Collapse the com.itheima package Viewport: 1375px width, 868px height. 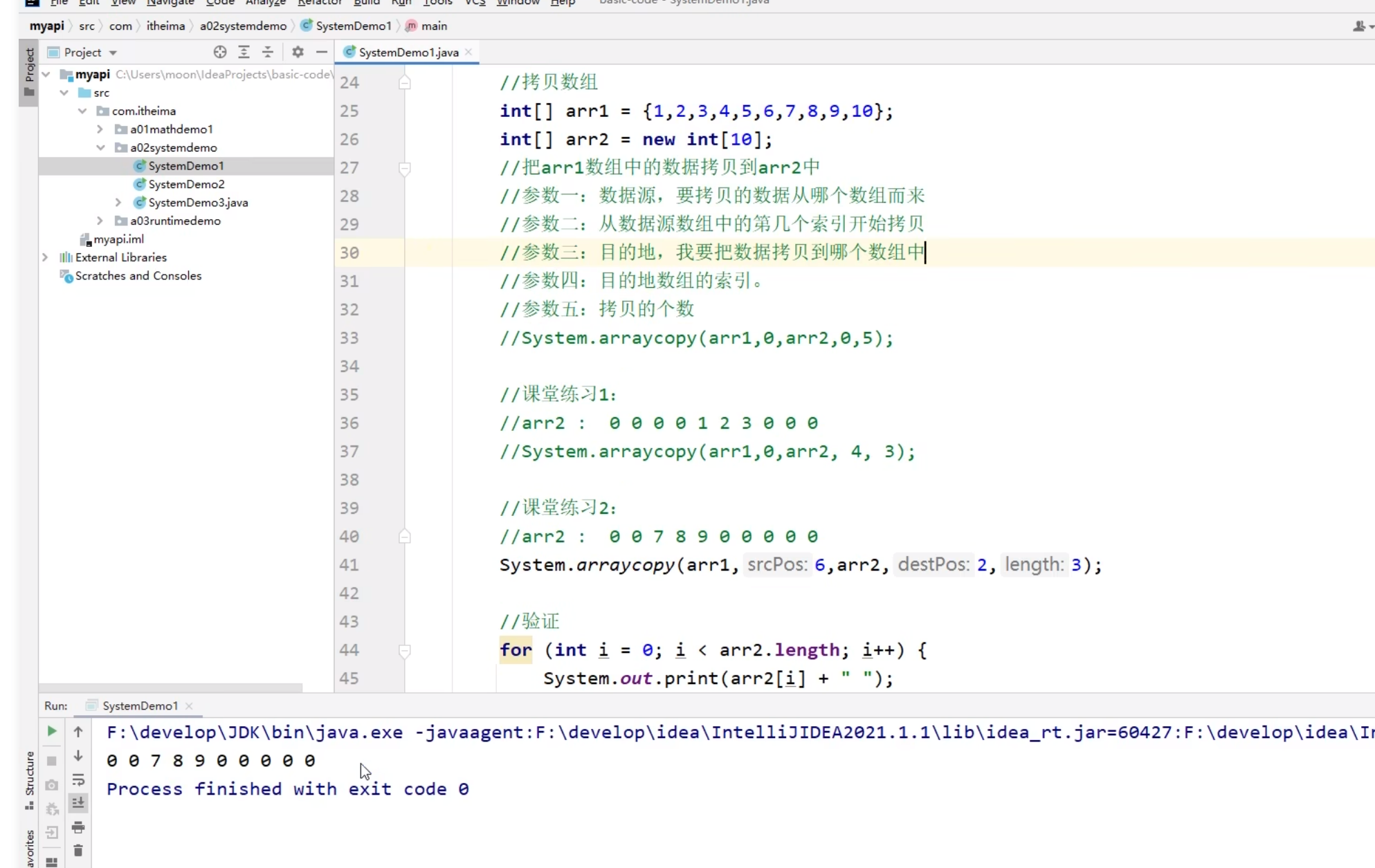point(82,111)
